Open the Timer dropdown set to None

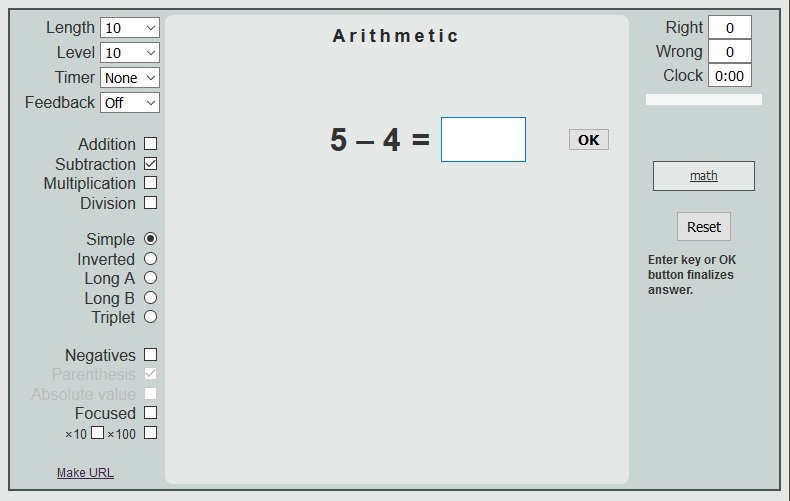(130, 78)
